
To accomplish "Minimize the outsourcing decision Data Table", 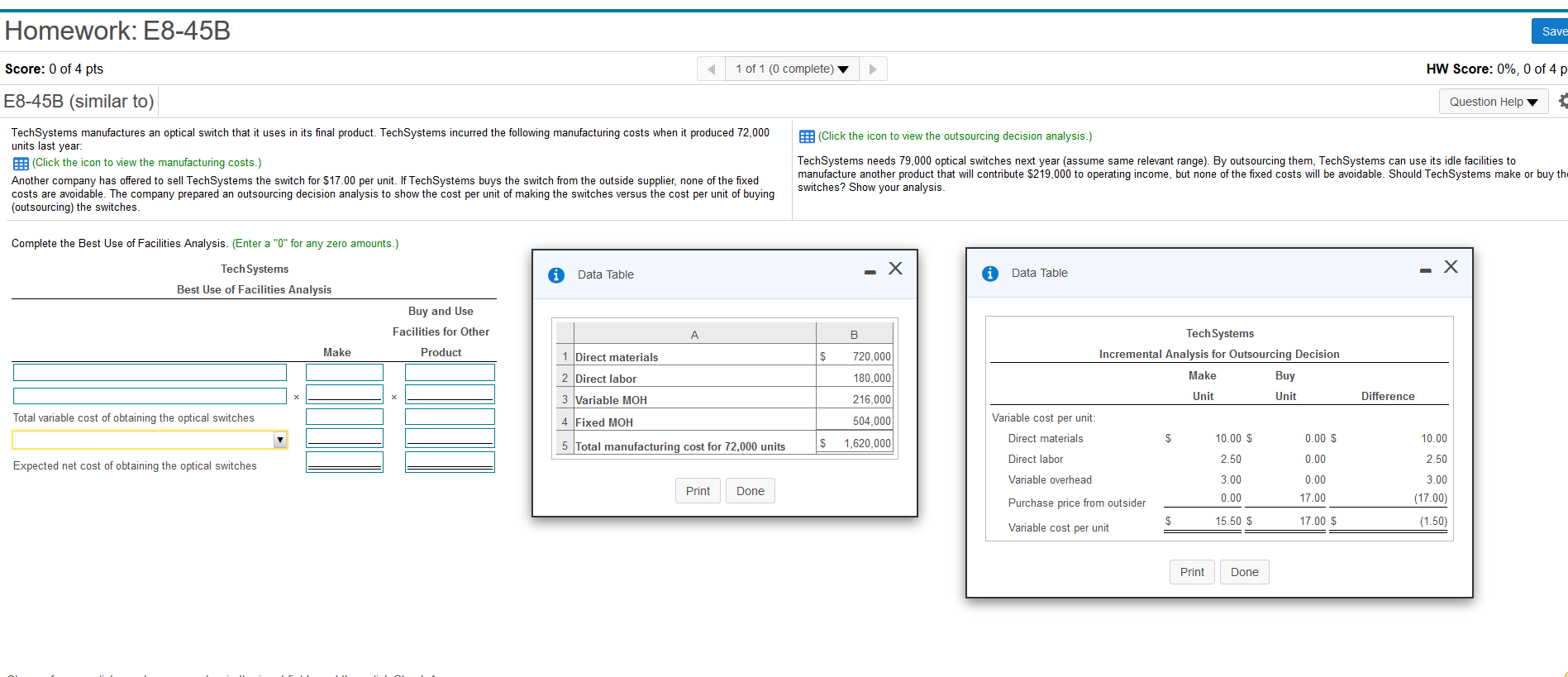I will click(1425, 270).
